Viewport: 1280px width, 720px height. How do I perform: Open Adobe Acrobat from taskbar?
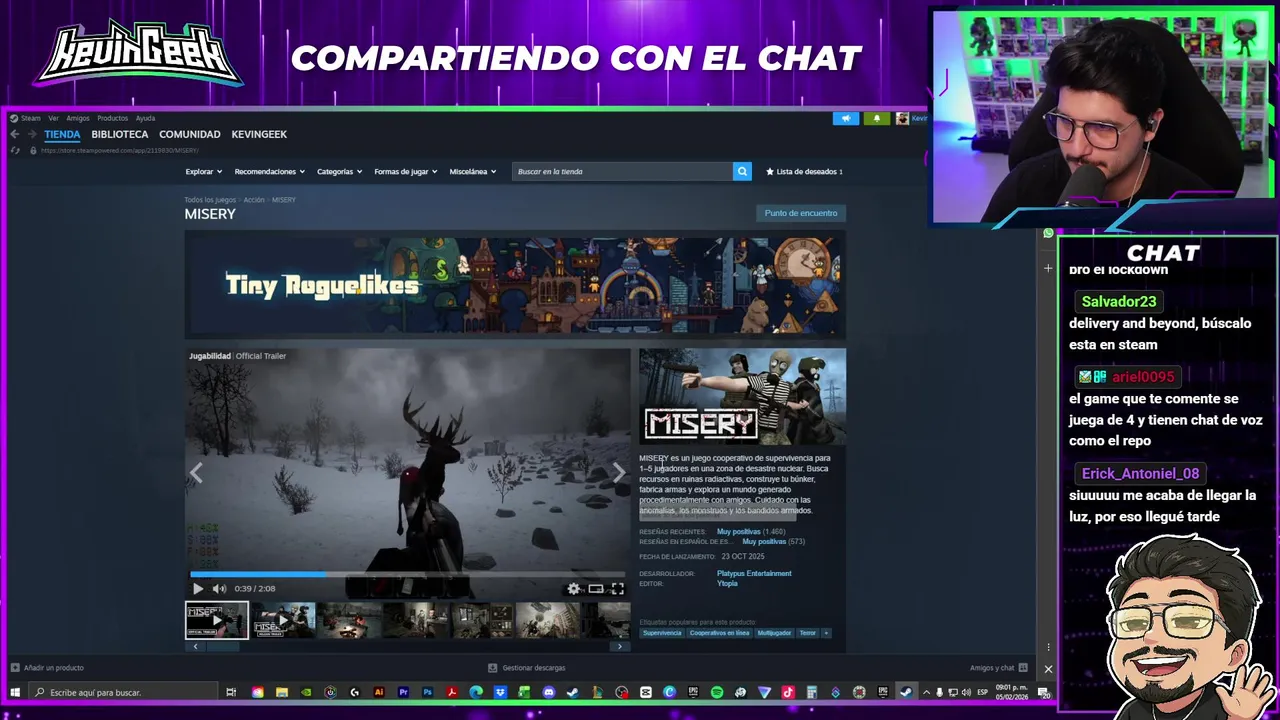point(452,692)
